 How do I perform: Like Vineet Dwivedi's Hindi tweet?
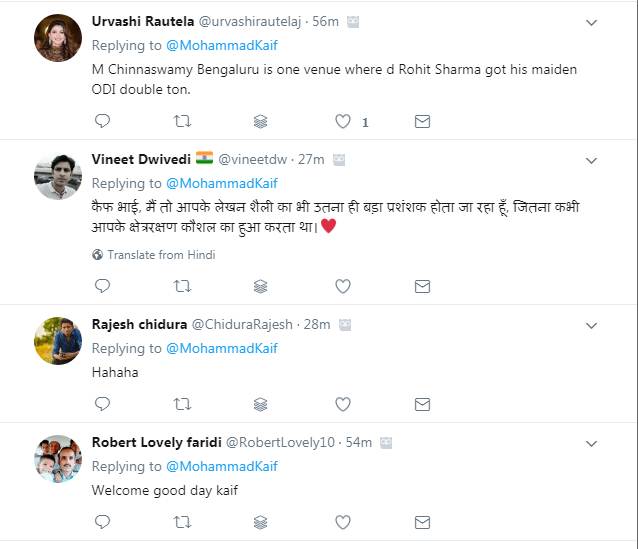[343, 286]
